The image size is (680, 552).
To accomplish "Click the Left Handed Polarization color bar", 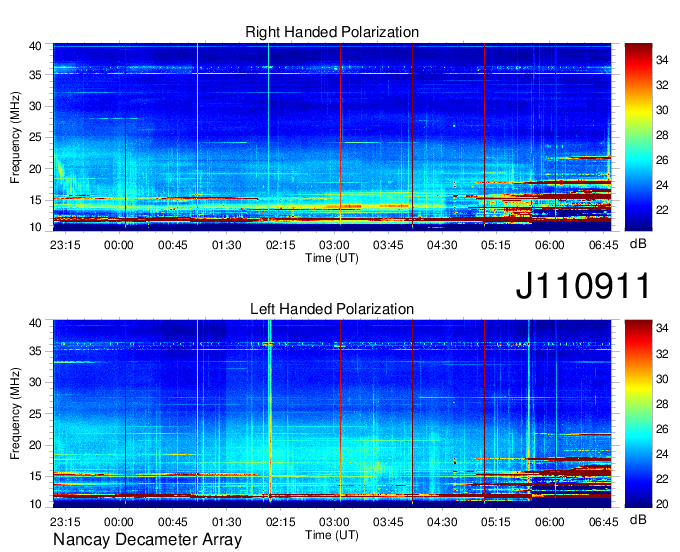I will pos(638,414).
